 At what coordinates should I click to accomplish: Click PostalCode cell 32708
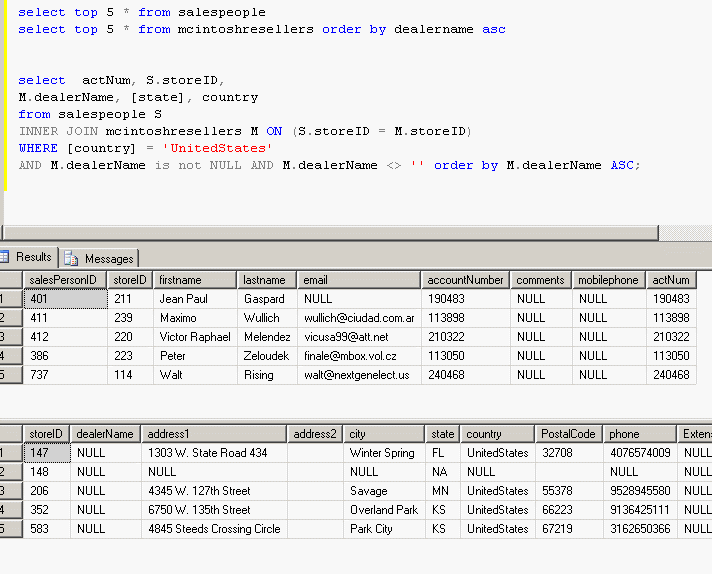(569, 453)
